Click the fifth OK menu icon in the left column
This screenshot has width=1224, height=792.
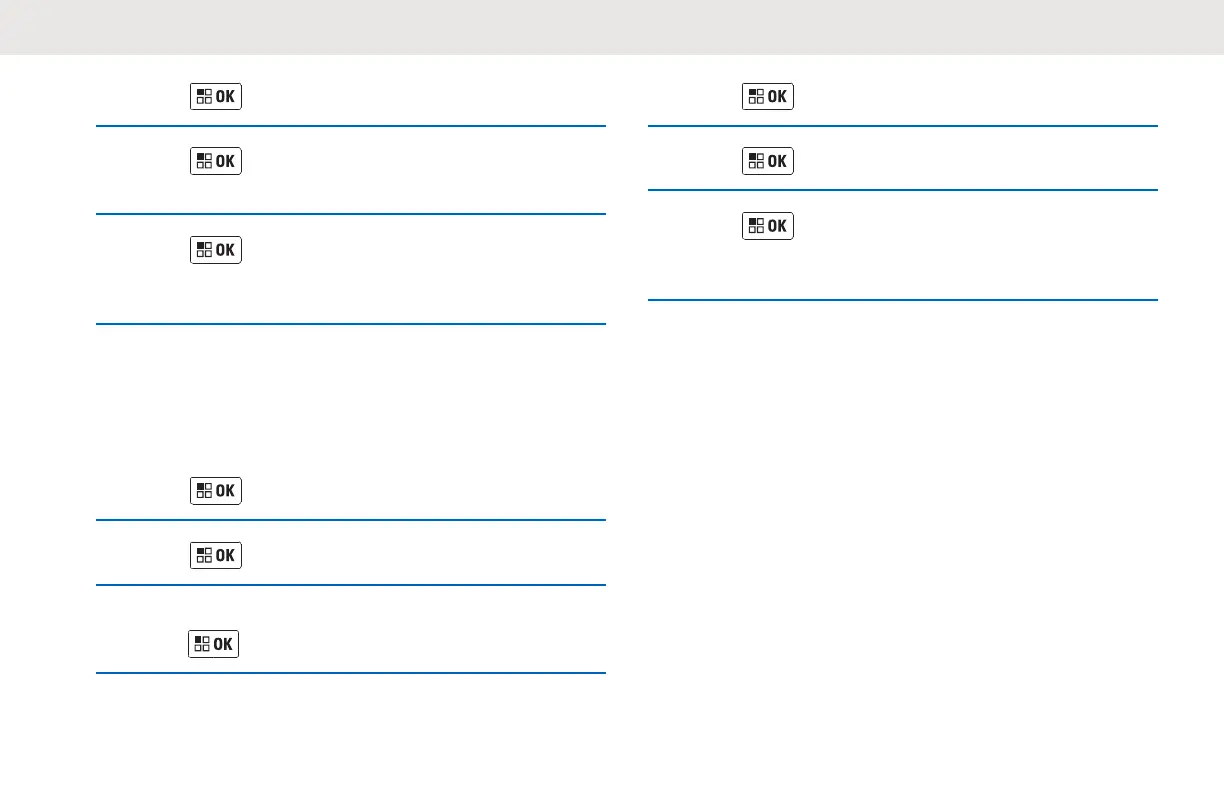point(216,556)
